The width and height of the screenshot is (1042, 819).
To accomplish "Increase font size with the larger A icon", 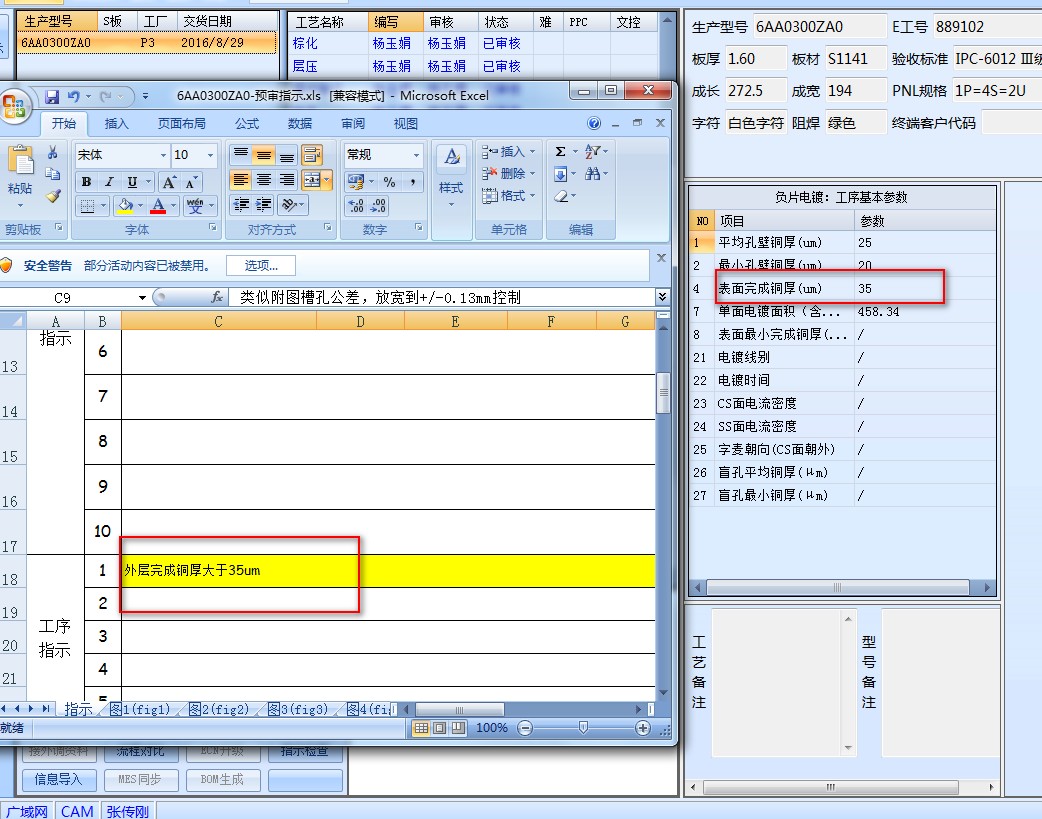I will point(169,182).
